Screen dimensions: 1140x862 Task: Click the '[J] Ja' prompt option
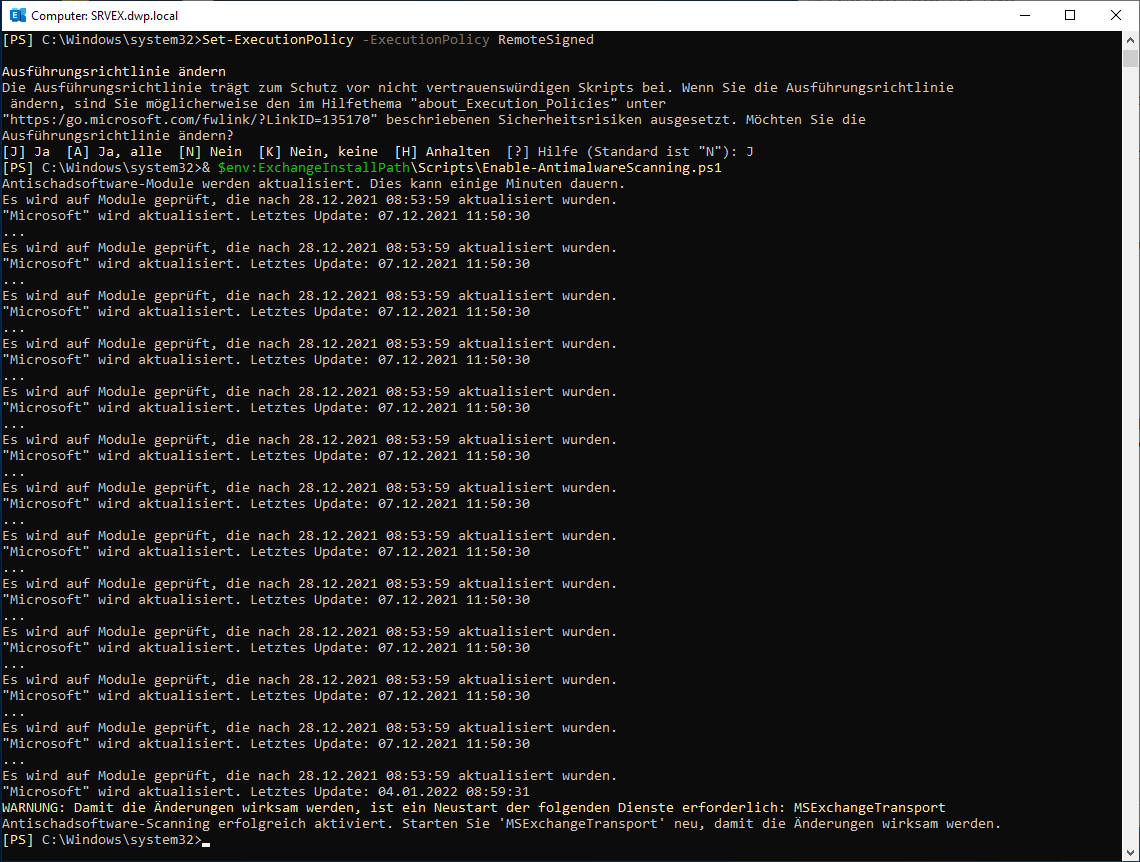pyautogui.click(x=26, y=151)
